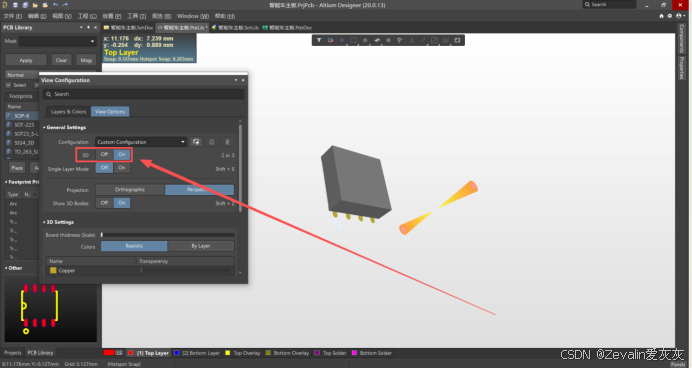Open the .PcbDoc document tab

click(x=287, y=27)
